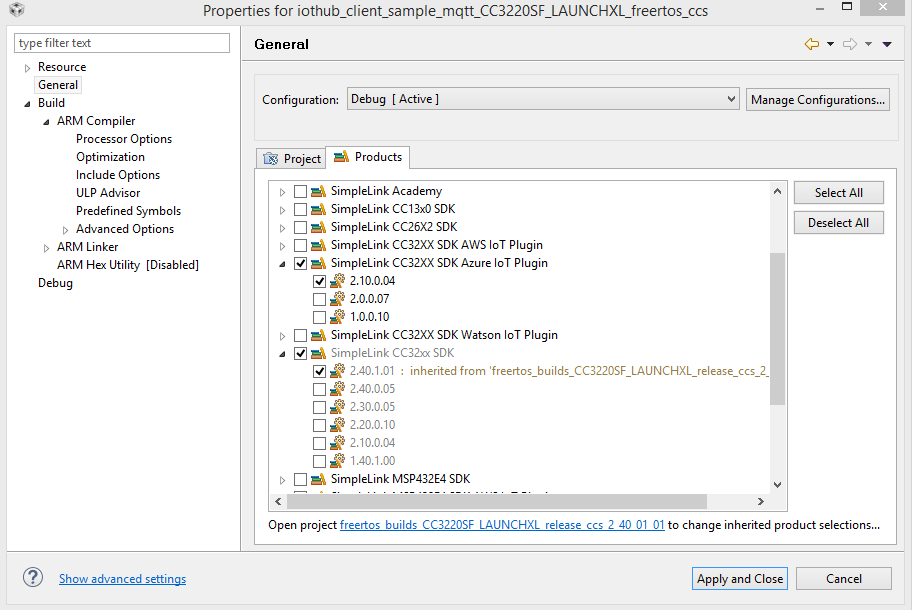Click the SimpleLink CC32xx SDK product icon
The image size is (912, 610).
tap(318, 354)
